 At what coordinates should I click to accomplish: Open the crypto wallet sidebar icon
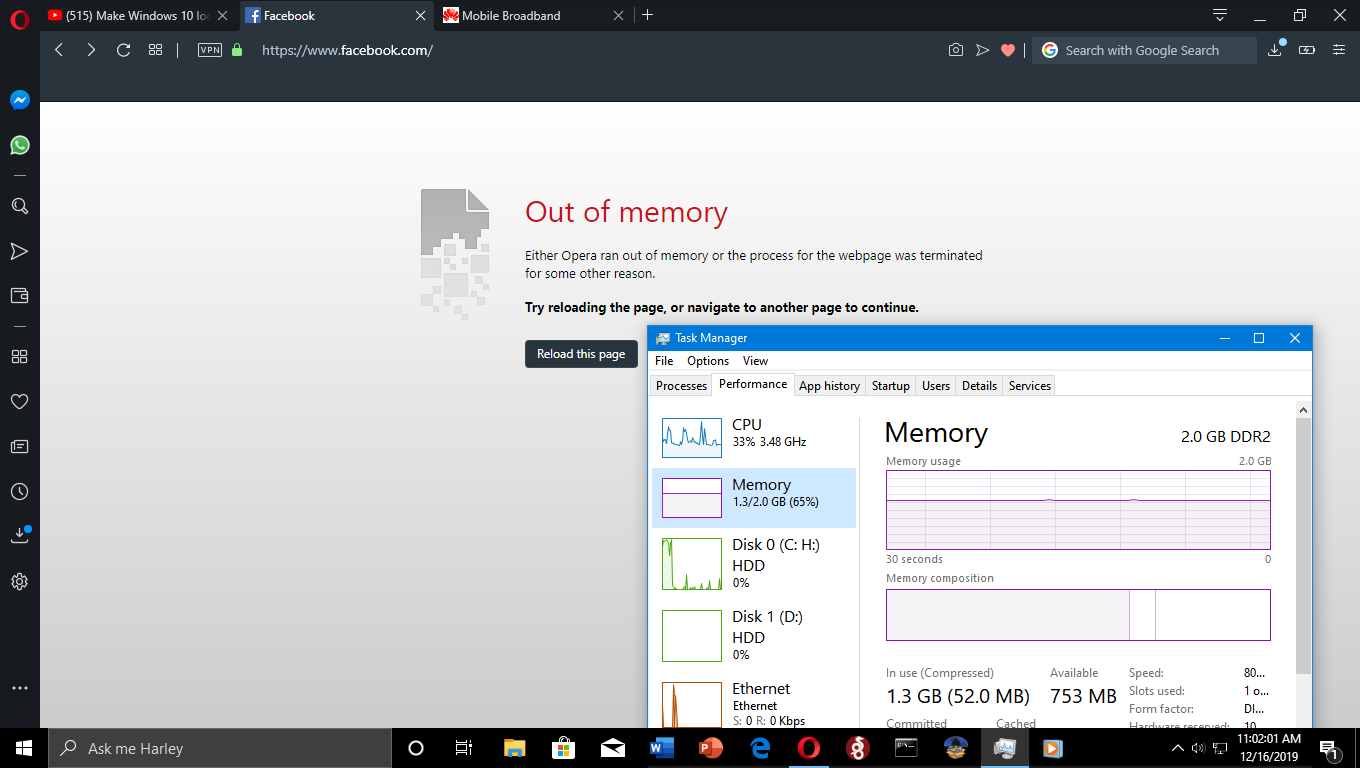(x=19, y=296)
